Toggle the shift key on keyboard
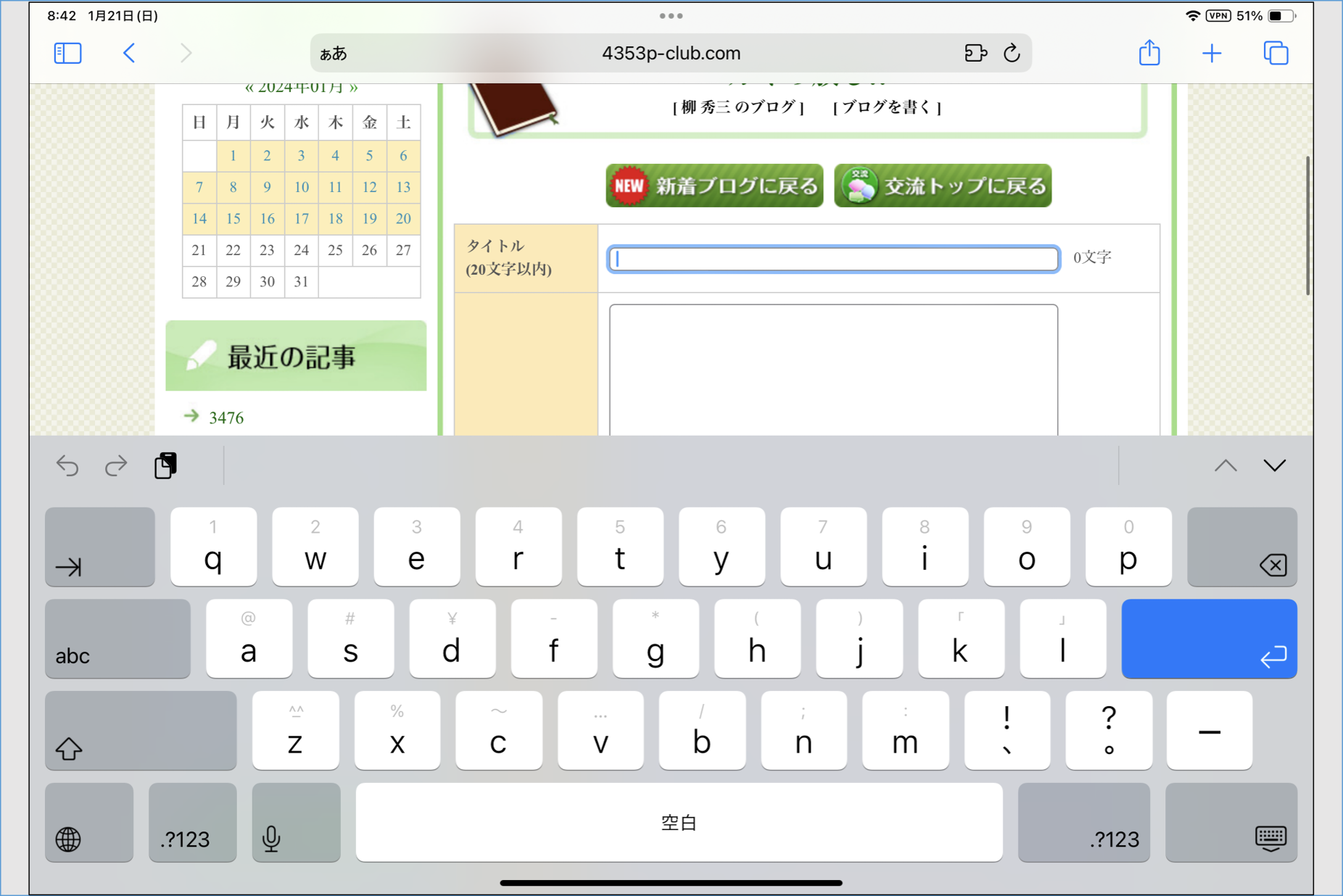Image resolution: width=1343 pixels, height=896 pixels. (140, 731)
